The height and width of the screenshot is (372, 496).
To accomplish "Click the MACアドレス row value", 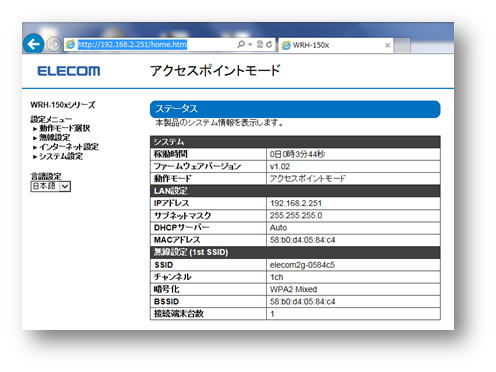I will point(302,240).
